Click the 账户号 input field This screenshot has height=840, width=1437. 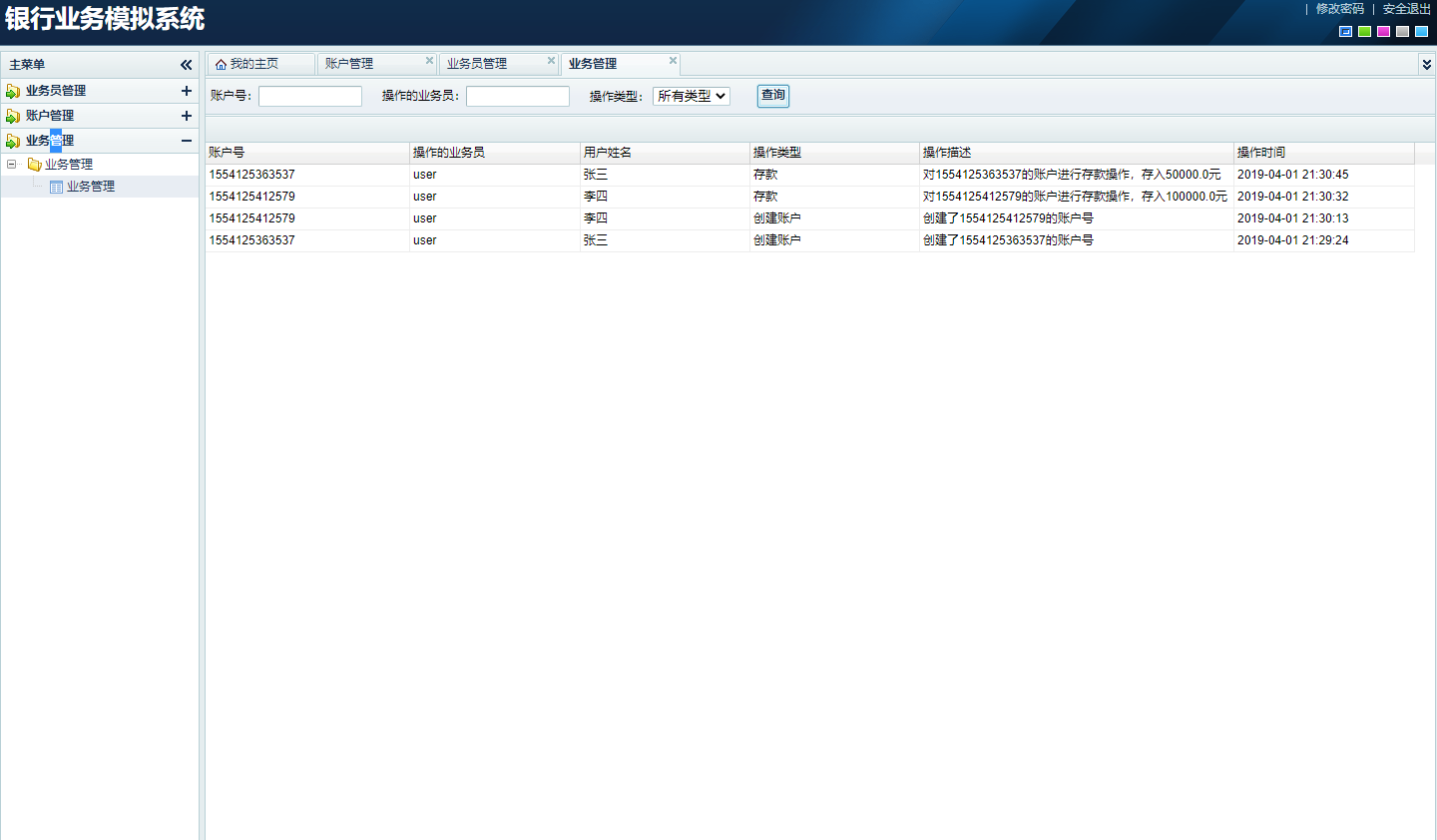[x=310, y=96]
